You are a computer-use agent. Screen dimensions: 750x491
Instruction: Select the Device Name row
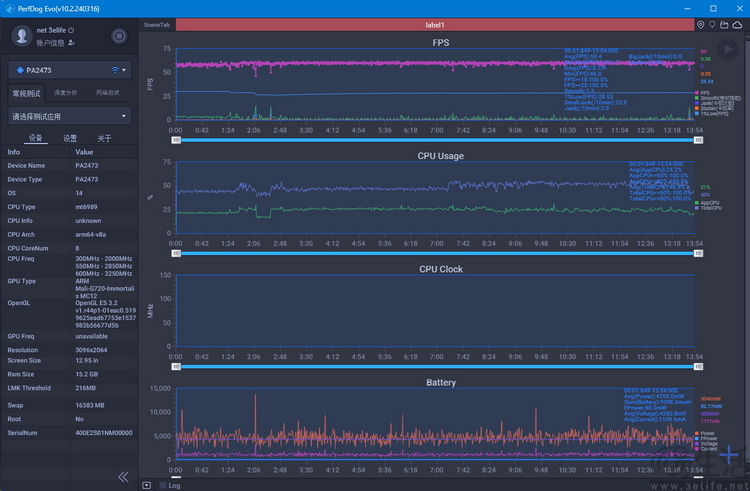pos(69,165)
